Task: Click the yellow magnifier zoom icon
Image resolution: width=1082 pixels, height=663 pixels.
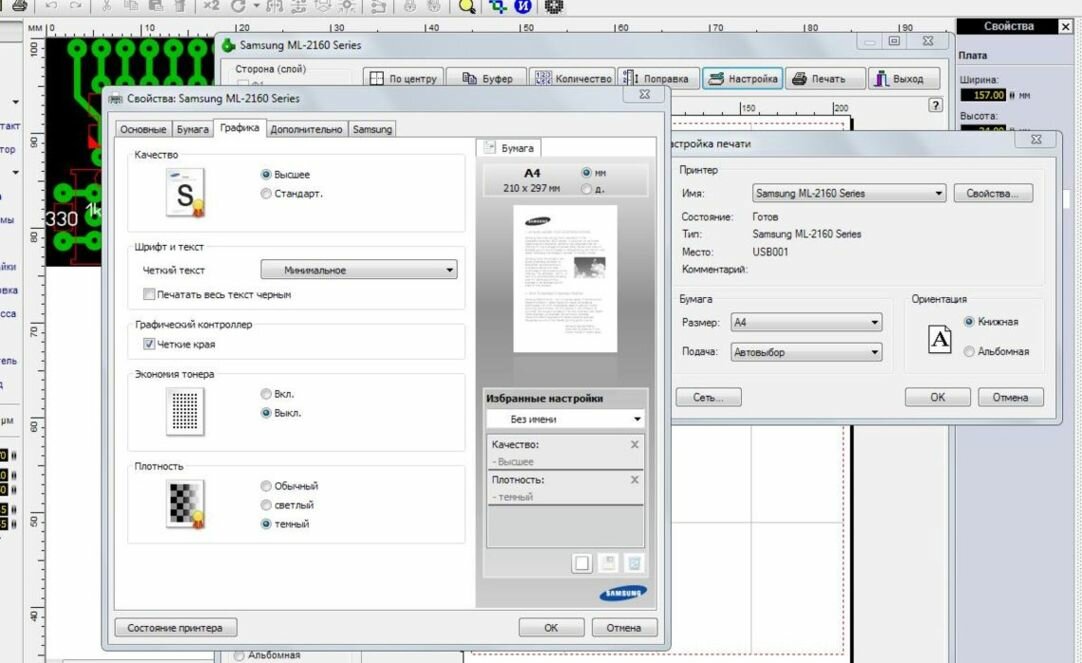Action: (467, 6)
